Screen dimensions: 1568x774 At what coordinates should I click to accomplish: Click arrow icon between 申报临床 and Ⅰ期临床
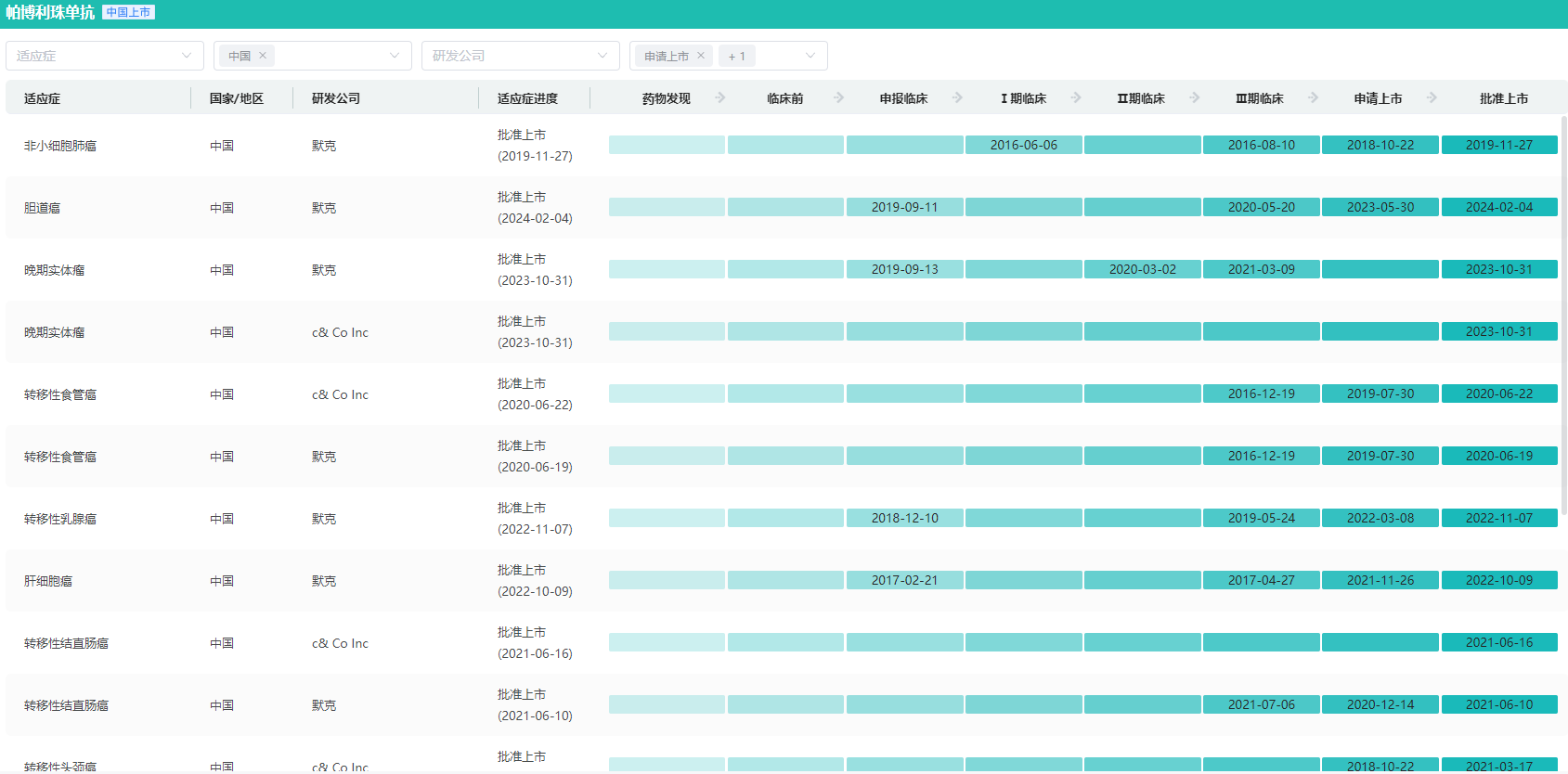[958, 97]
